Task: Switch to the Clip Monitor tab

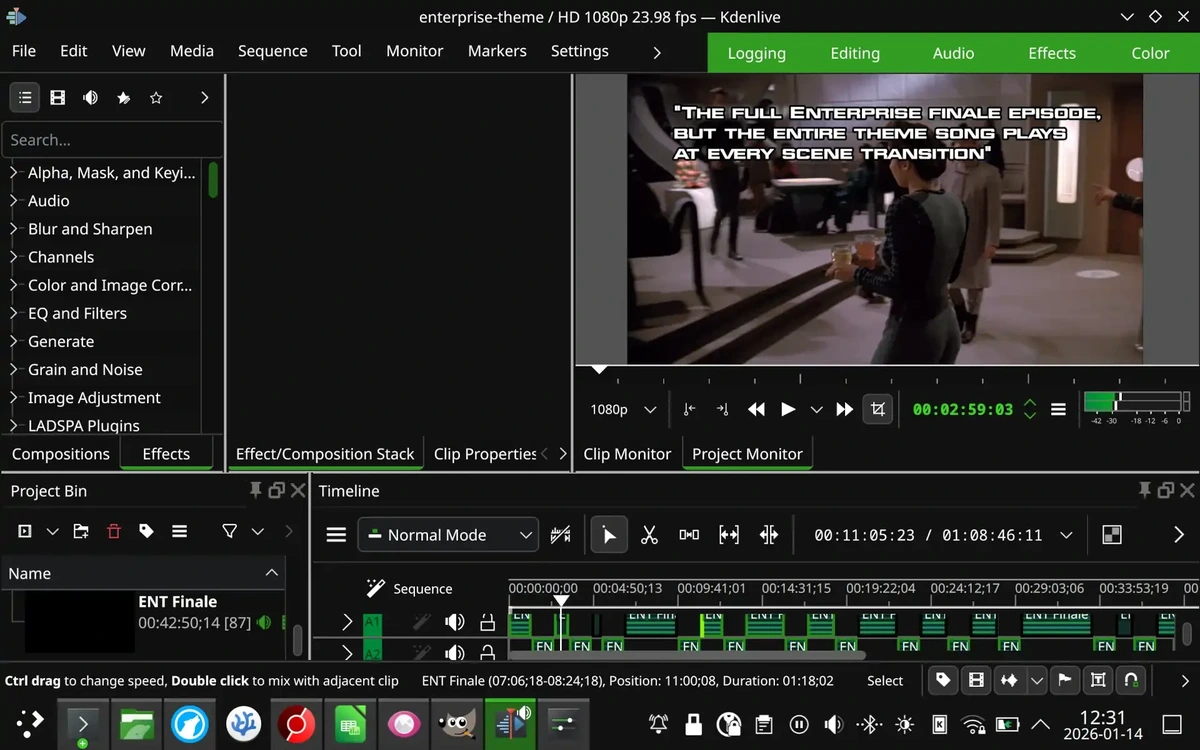Action: tap(627, 452)
